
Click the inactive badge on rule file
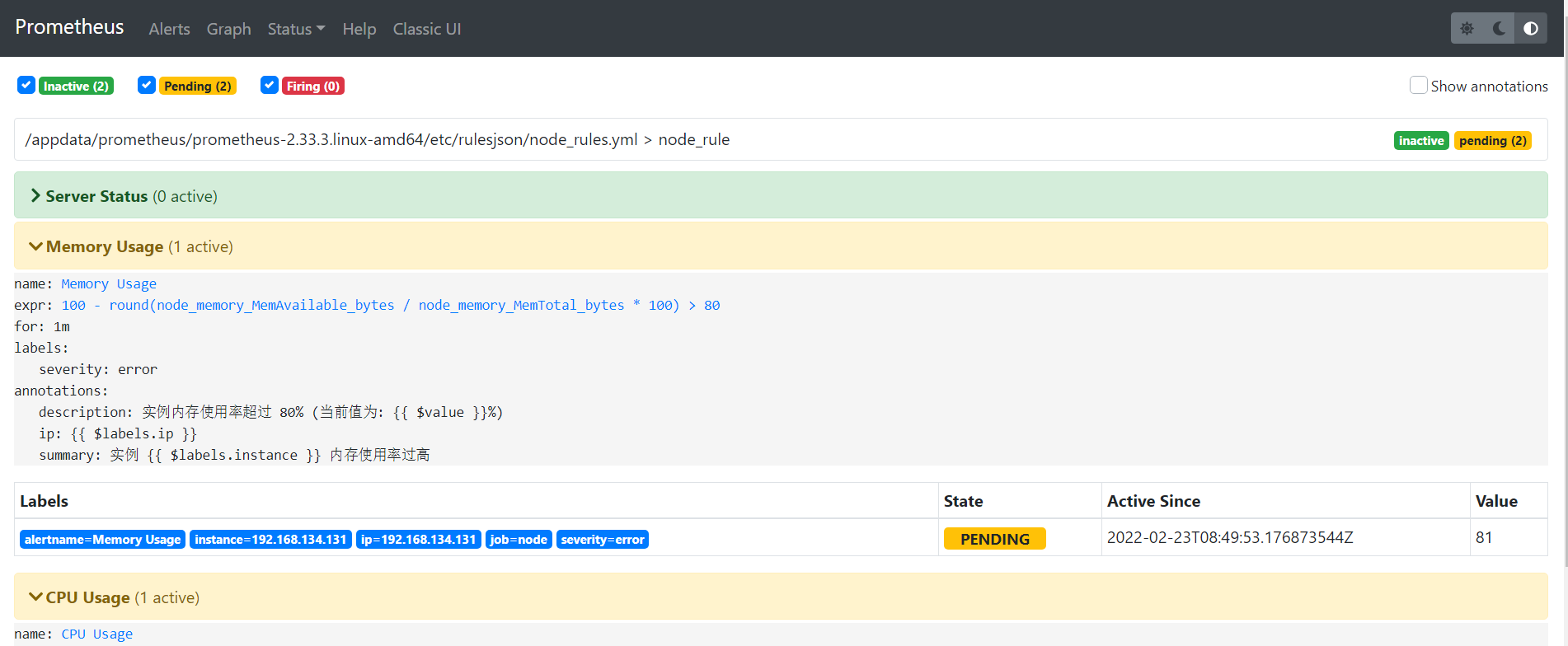[1421, 140]
